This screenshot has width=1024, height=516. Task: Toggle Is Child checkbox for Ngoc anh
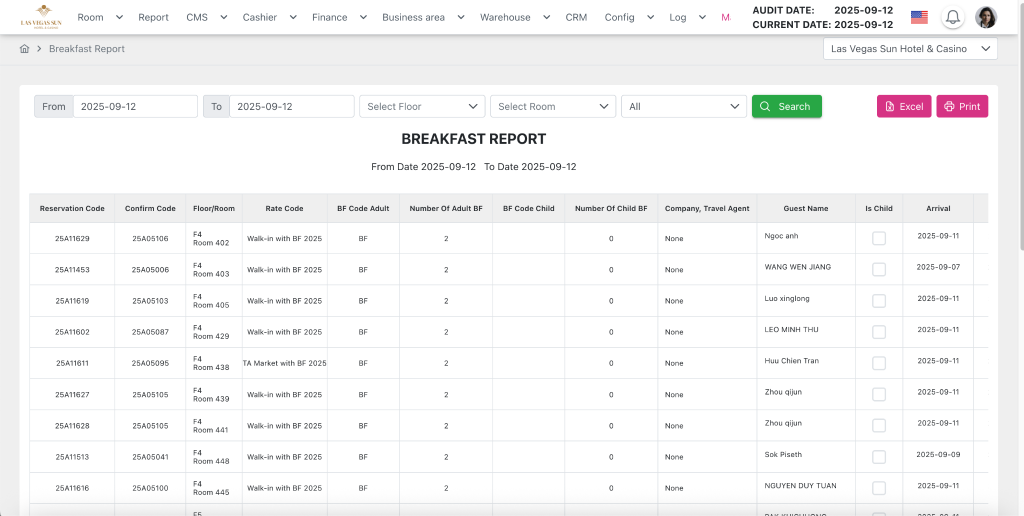879,238
